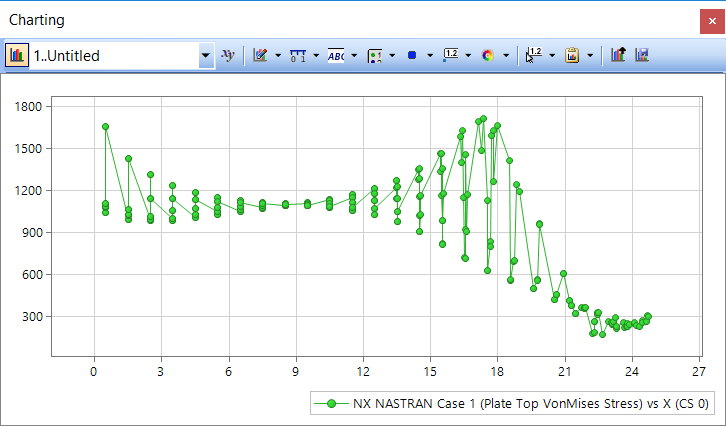This screenshot has height=426, width=726.
Task: Click the 300 label on the Y axis
Action: tap(31, 317)
